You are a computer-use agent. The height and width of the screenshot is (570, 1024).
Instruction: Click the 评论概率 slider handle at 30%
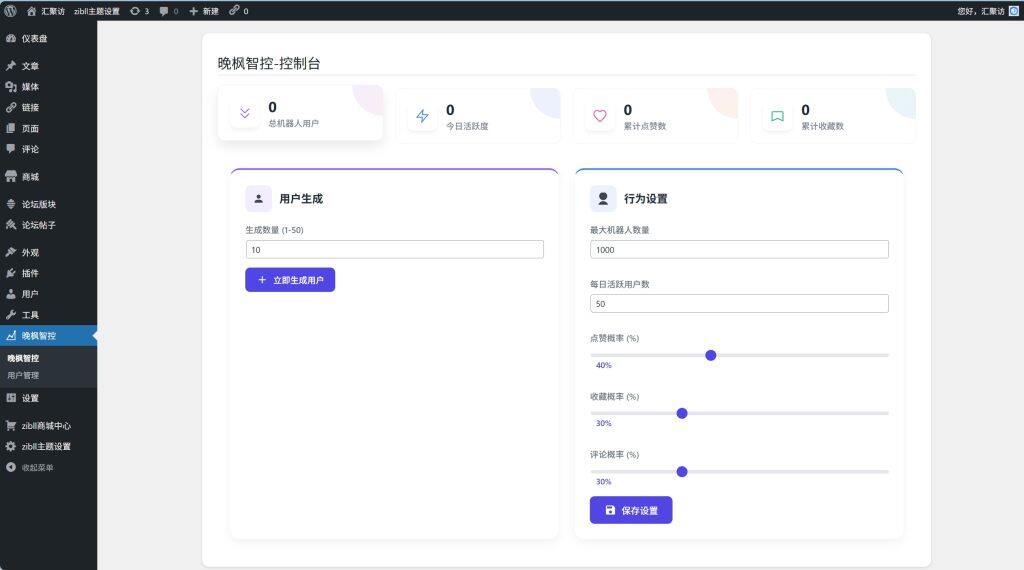tap(682, 471)
